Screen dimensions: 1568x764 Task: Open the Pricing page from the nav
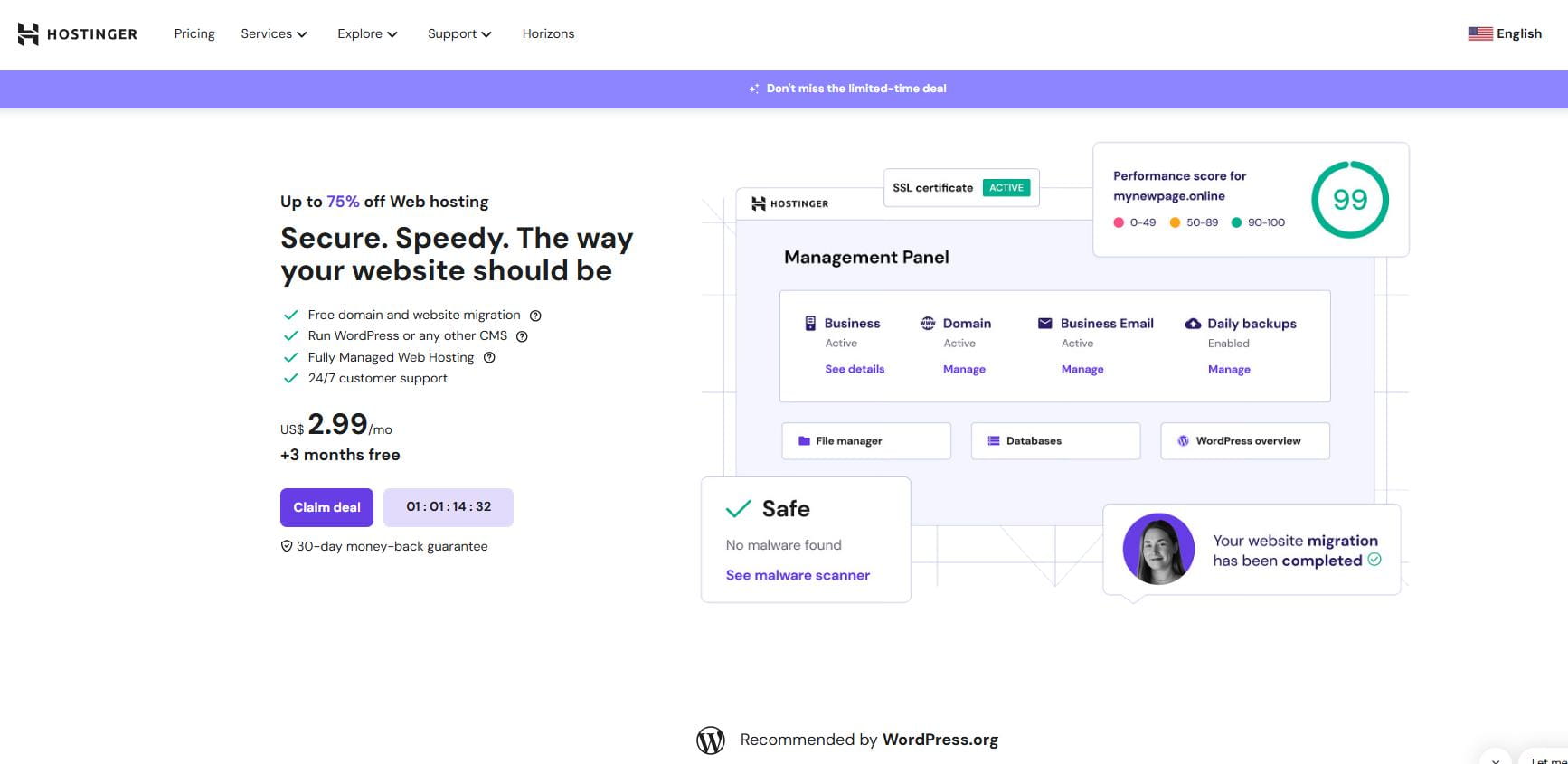point(194,34)
